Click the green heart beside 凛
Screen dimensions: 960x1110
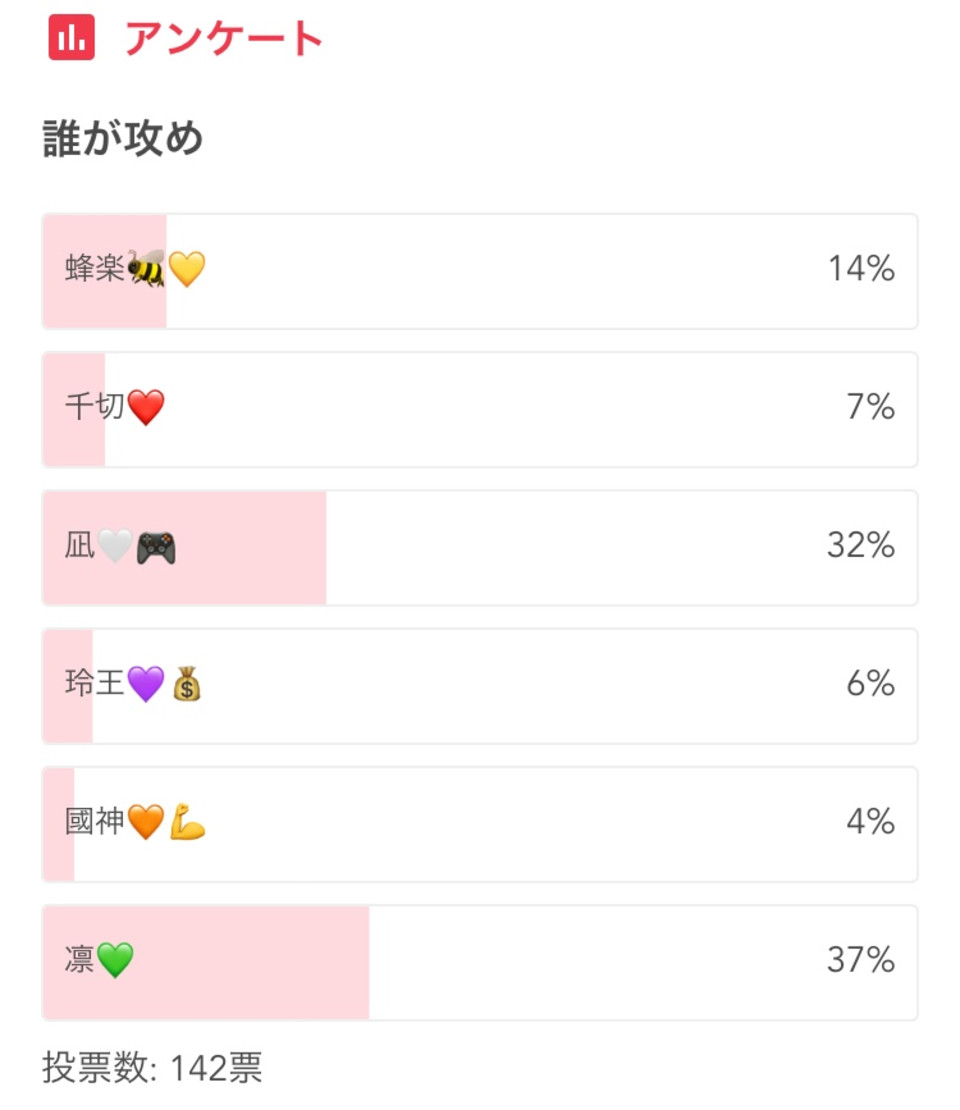coord(115,960)
